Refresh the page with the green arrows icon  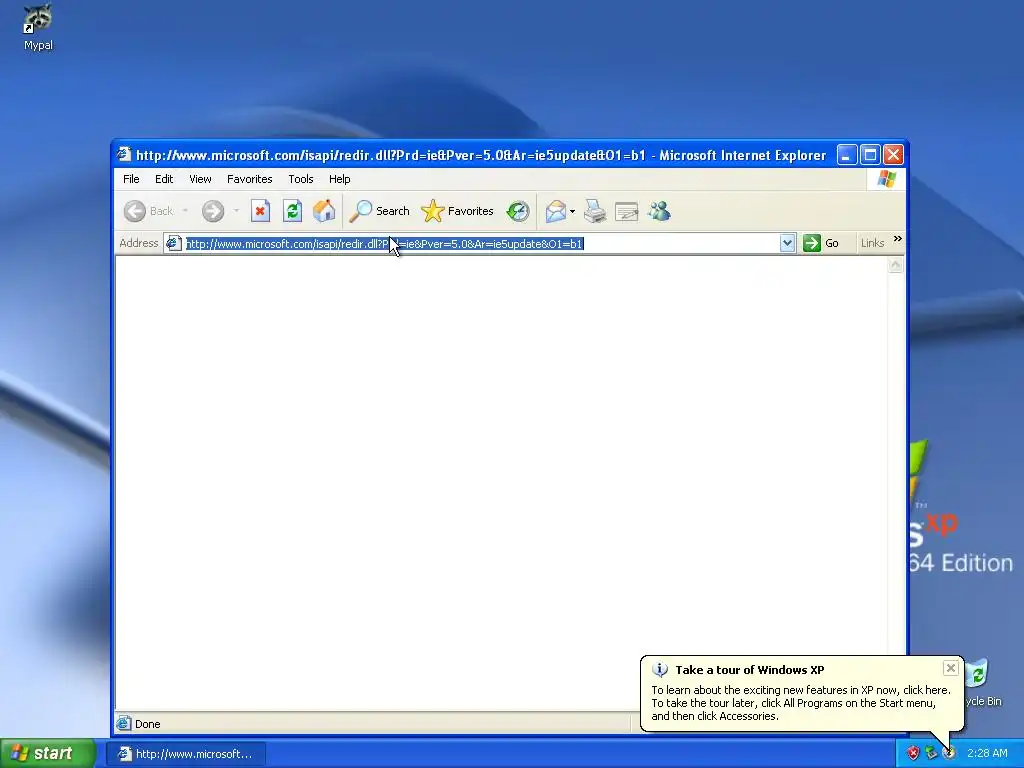point(292,211)
